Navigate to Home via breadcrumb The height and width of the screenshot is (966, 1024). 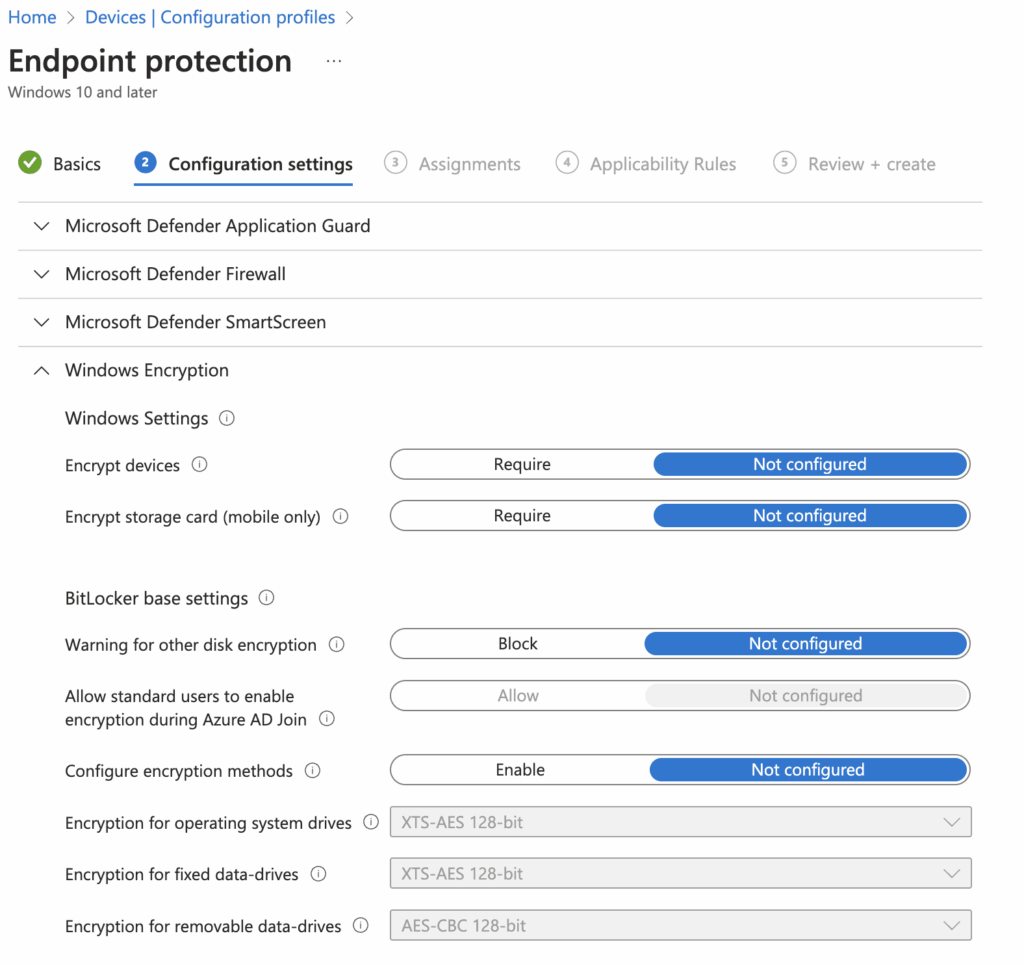pos(32,17)
